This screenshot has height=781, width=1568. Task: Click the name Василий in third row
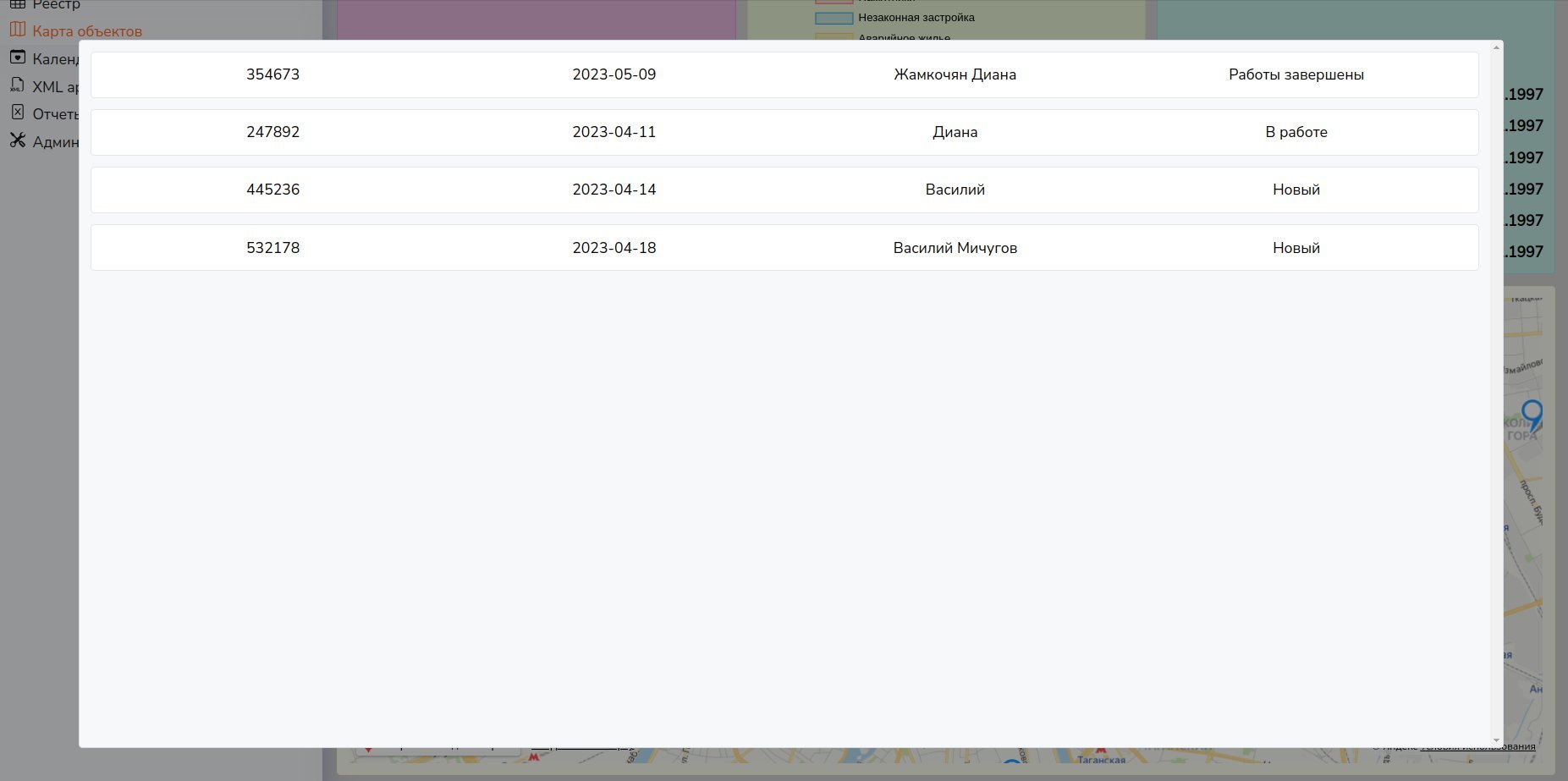coord(955,190)
